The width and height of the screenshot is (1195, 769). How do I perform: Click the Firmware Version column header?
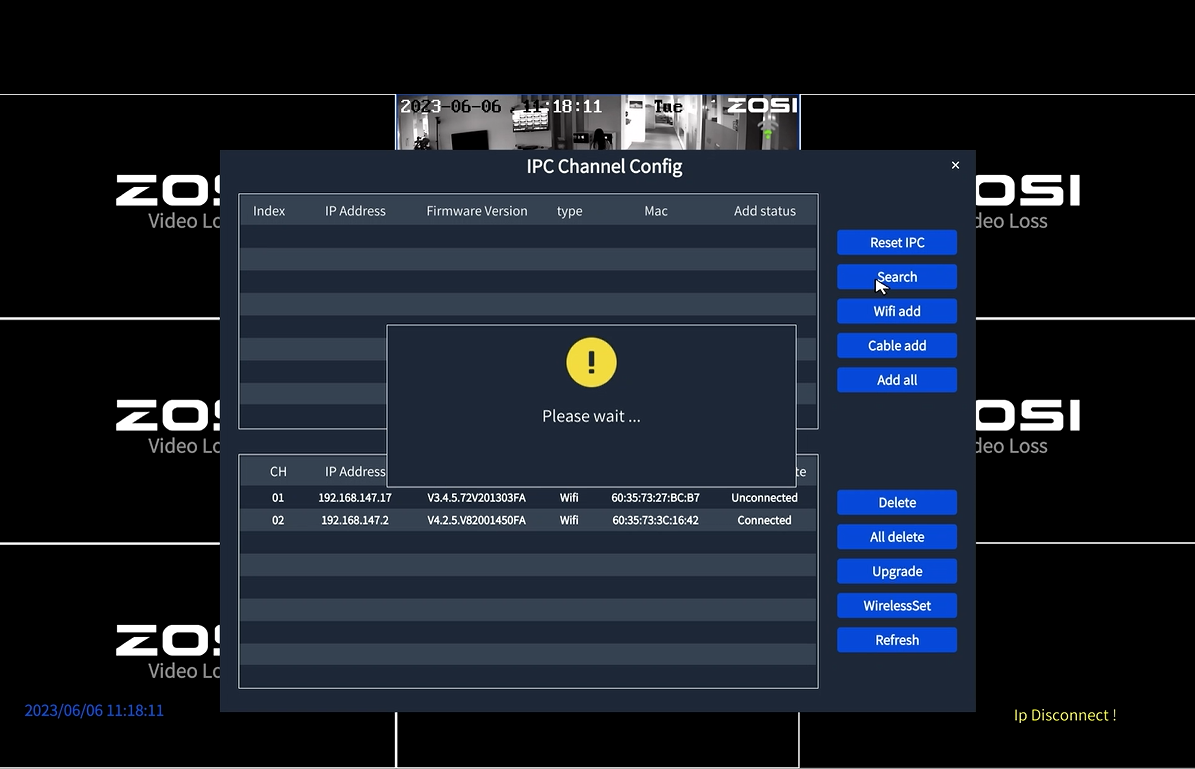477,211
